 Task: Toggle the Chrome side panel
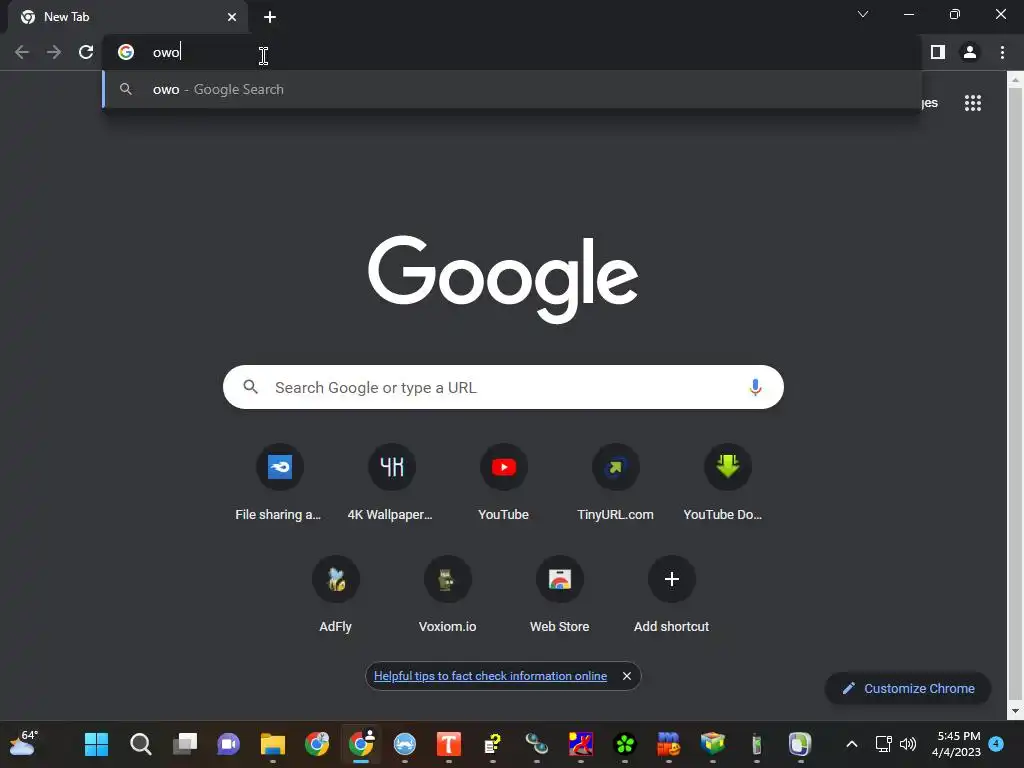[938, 52]
